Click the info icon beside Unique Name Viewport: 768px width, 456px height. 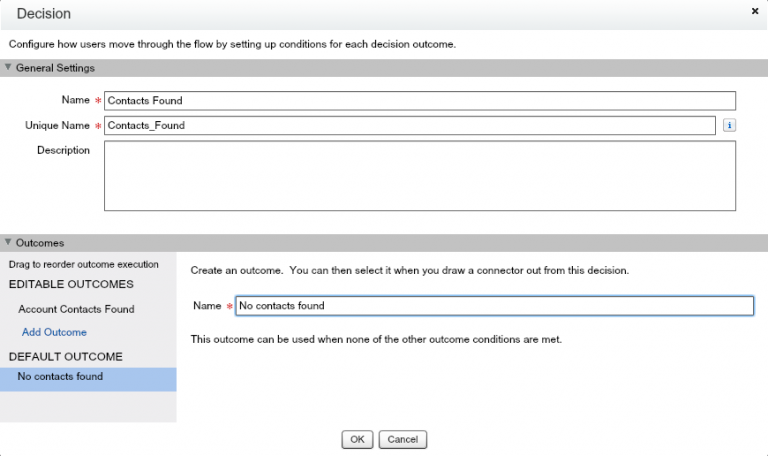click(x=730, y=125)
